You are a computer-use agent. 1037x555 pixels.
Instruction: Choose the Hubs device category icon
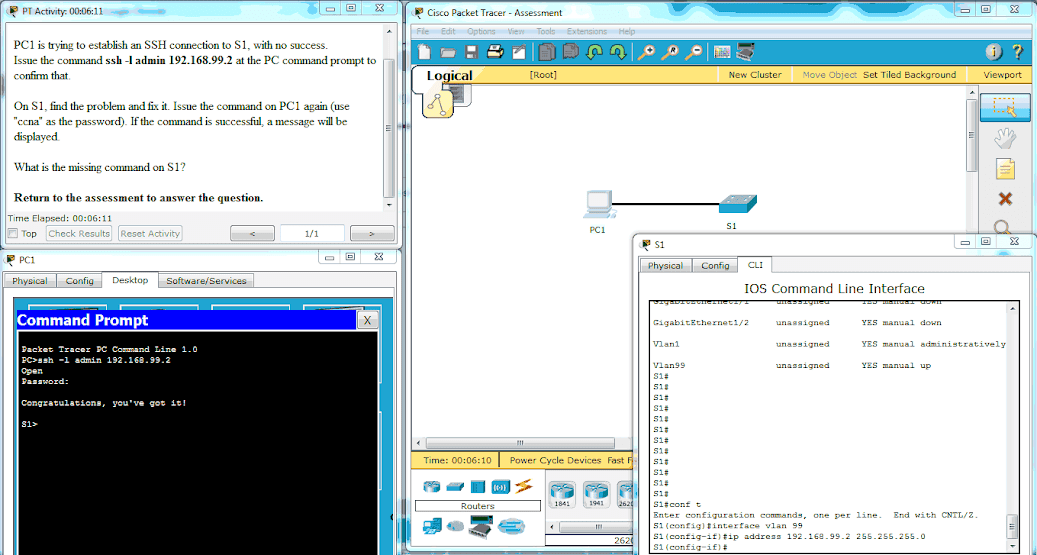(477, 487)
